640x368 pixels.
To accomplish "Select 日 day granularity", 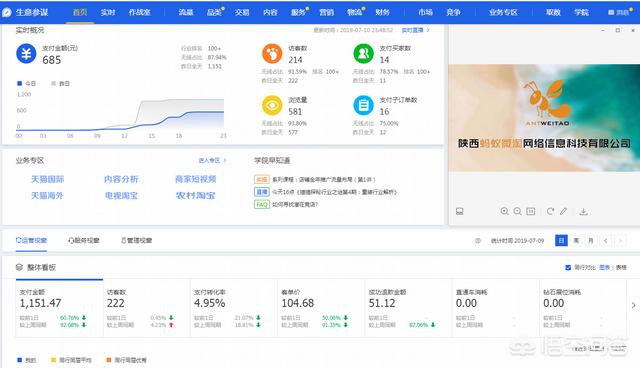I will (x=562, y=241).
